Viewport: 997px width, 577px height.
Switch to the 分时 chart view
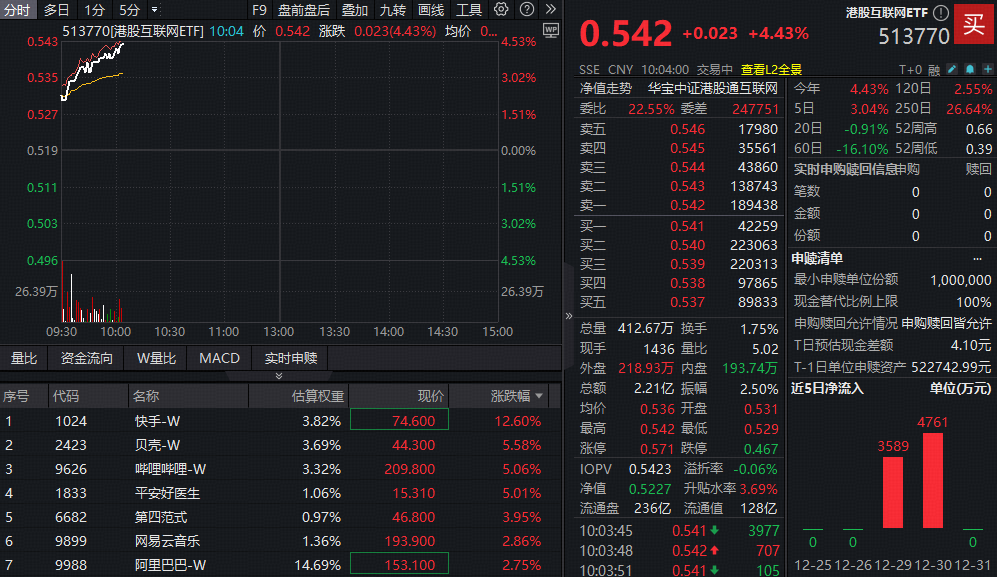tap(17, 9)
